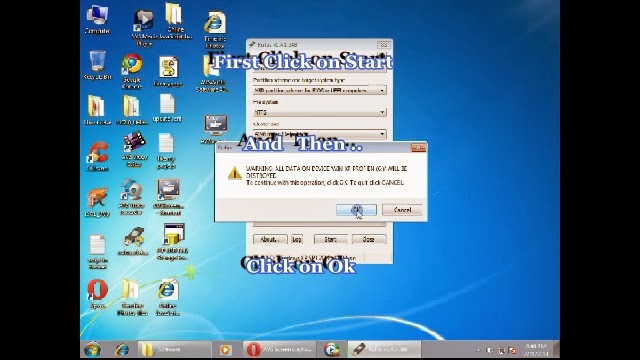Viewport: 640px width, 360px height.
Task: Open the AVS Media Player shortcut
Action: pyautogui.click(x=144, y=28)
